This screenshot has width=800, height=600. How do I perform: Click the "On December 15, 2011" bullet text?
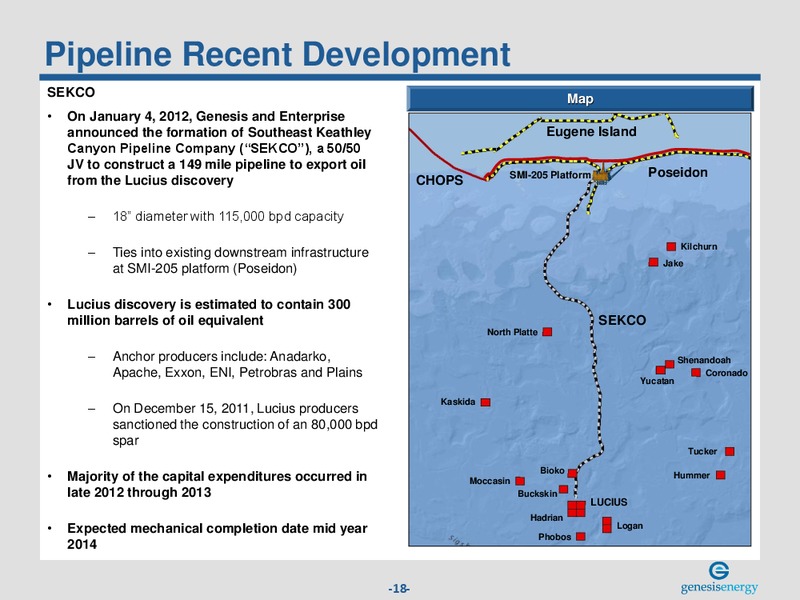click(245, 424)
